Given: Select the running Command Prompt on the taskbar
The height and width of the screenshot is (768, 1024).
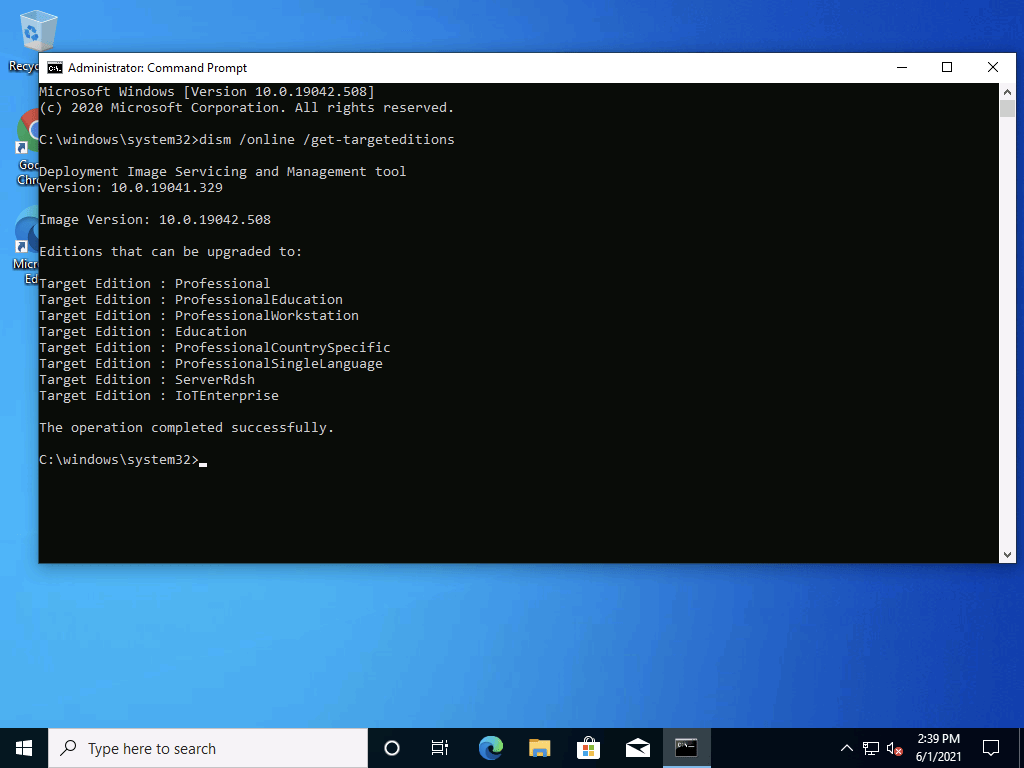Looking at the screenshot, I should (x=686, y=747).
